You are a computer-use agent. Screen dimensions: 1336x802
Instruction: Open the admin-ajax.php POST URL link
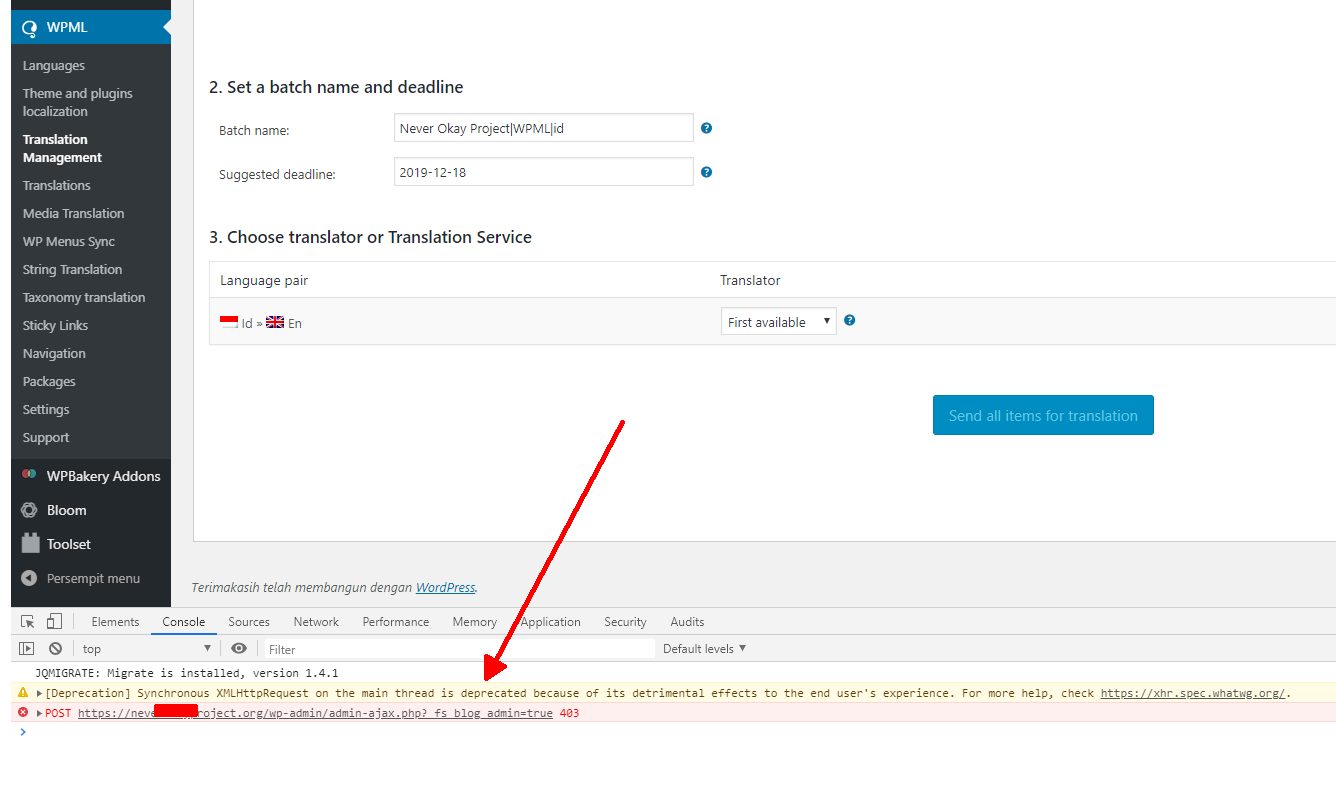click(x=315, y=713)
